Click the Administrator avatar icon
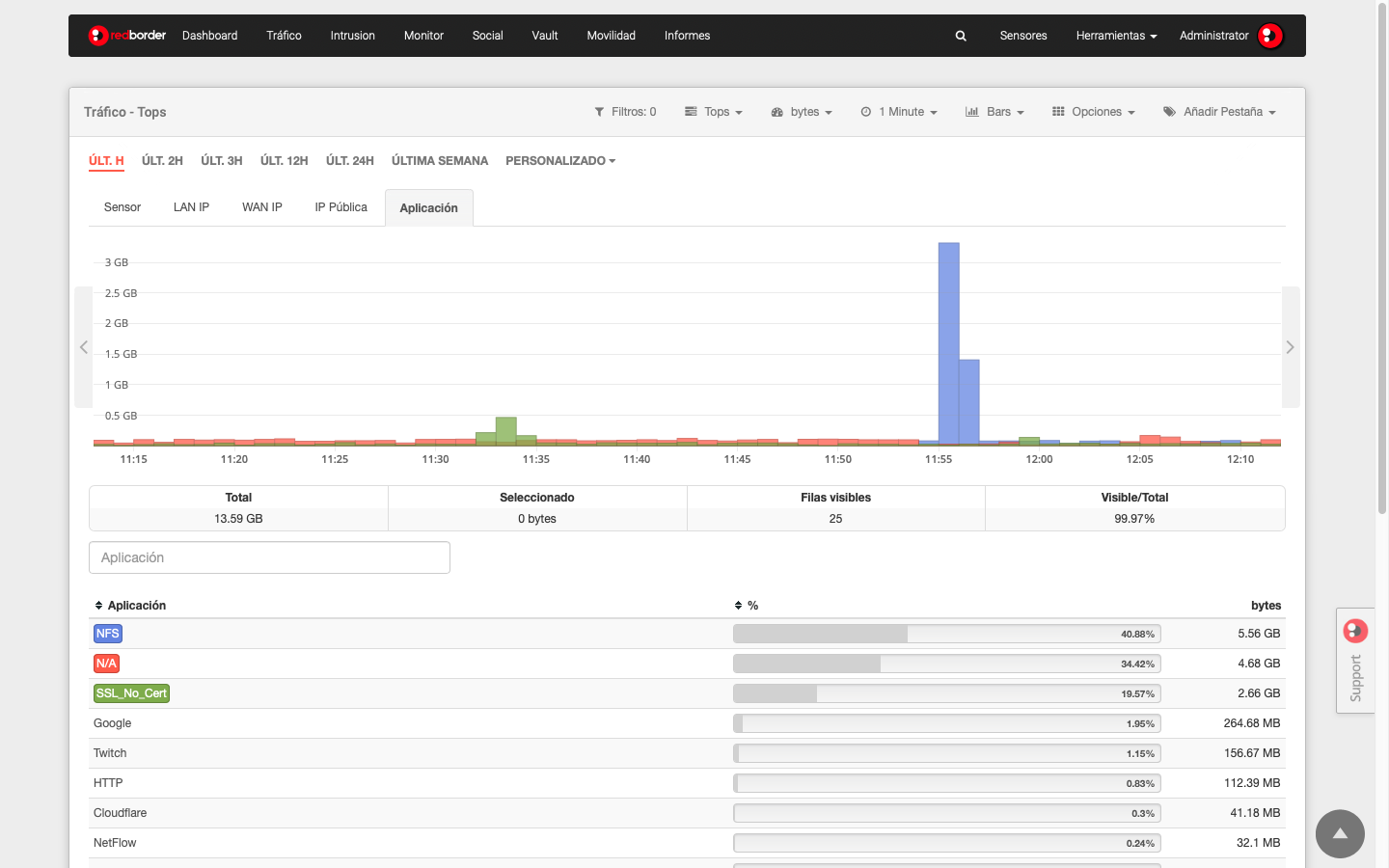The width and height of the screenshot is (1389, 868). 1270,36
